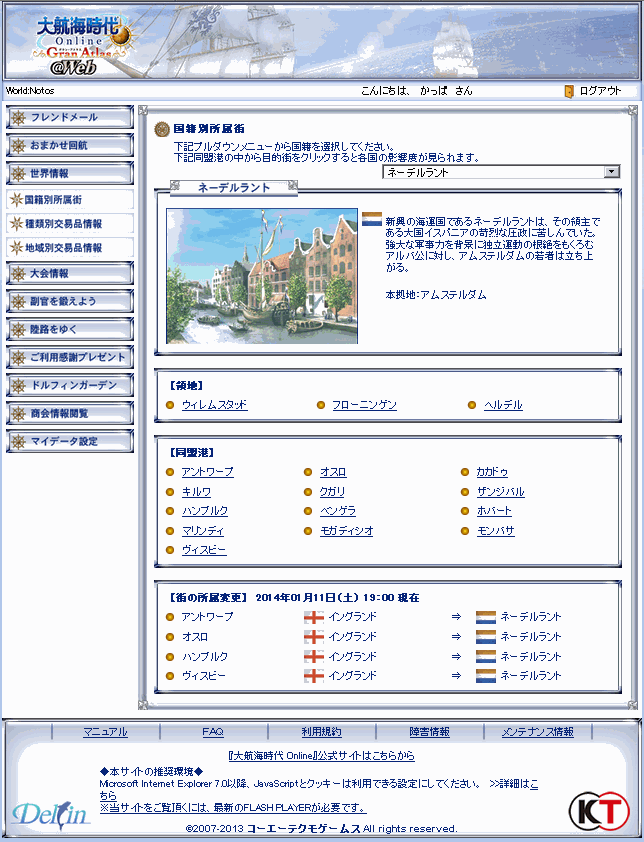Open the オスロ allied port link
Viewport: 644px width, 842px height.
(333, 472)
